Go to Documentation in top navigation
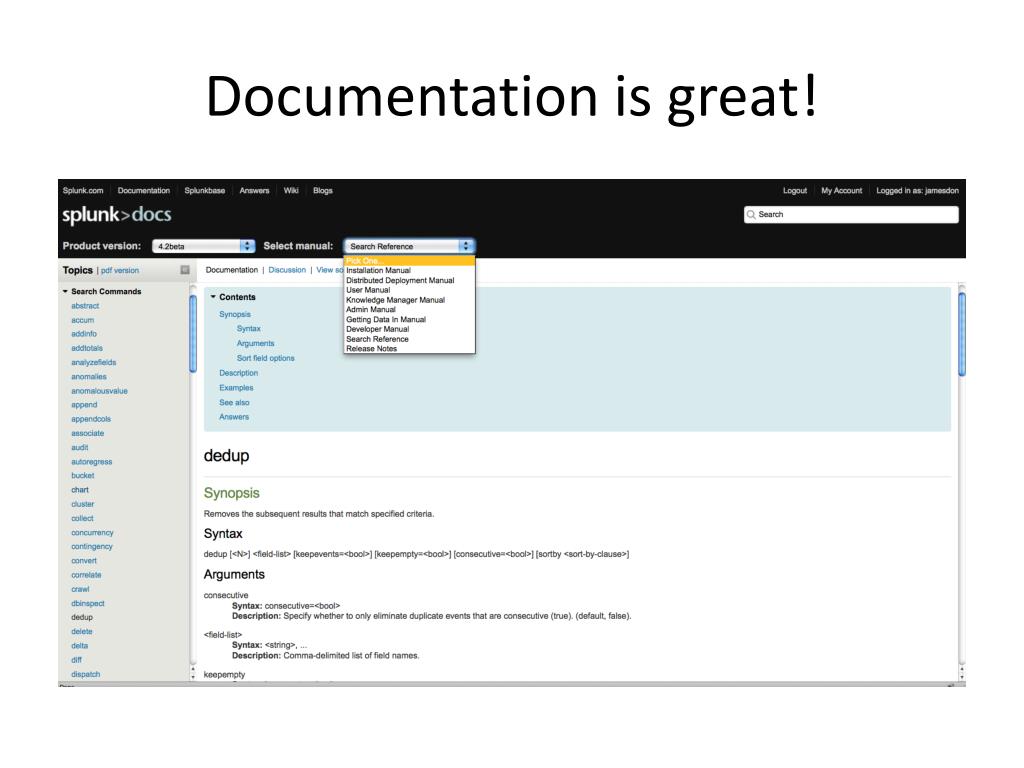 click(x=144, y=191)
